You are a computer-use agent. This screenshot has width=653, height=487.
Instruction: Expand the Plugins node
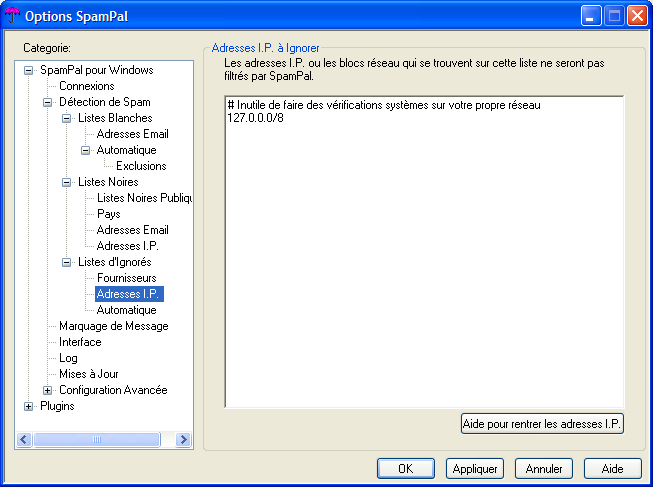click(x=28, y=407)
